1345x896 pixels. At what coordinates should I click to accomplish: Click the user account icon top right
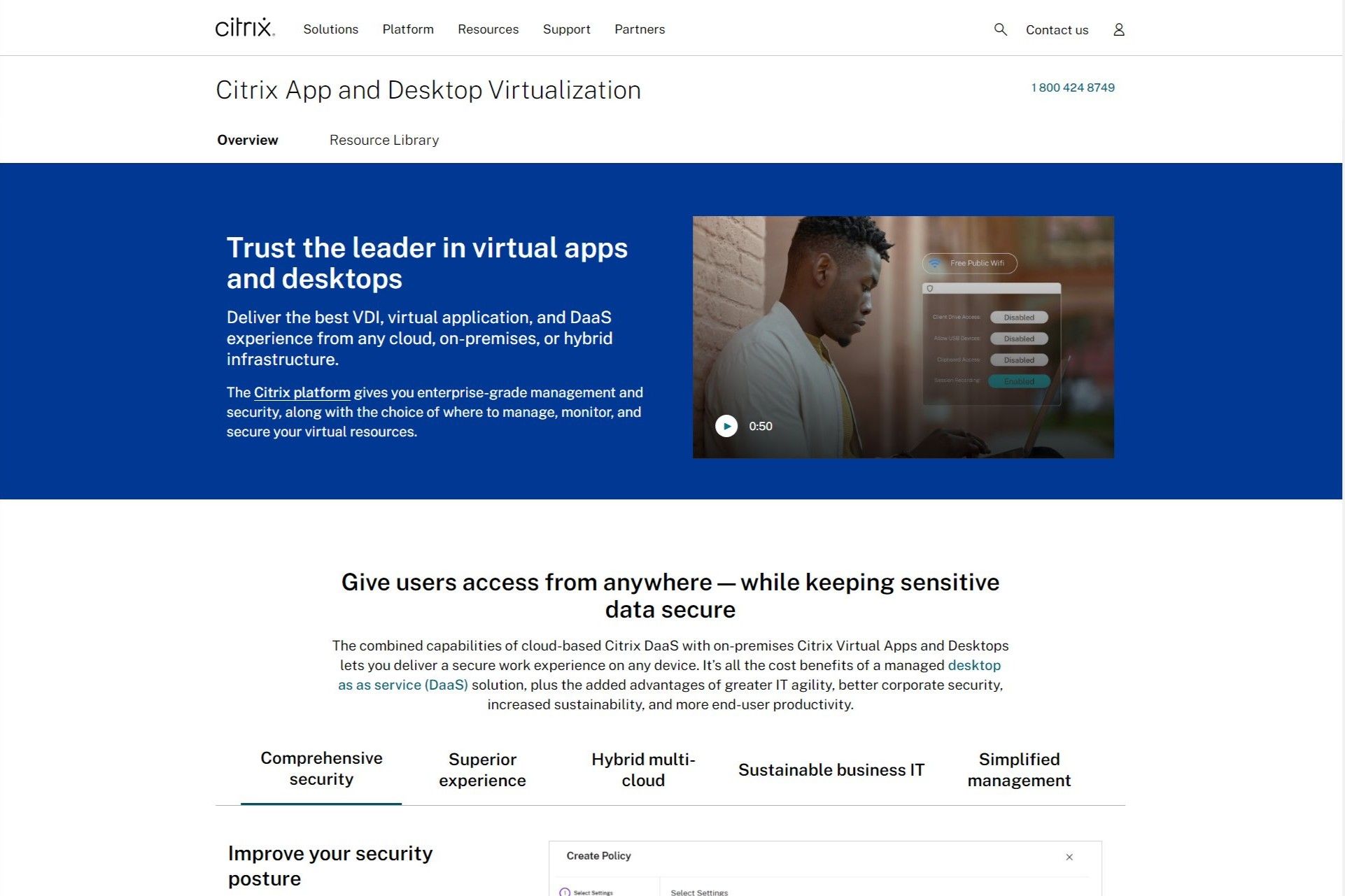click(1118, 29)
